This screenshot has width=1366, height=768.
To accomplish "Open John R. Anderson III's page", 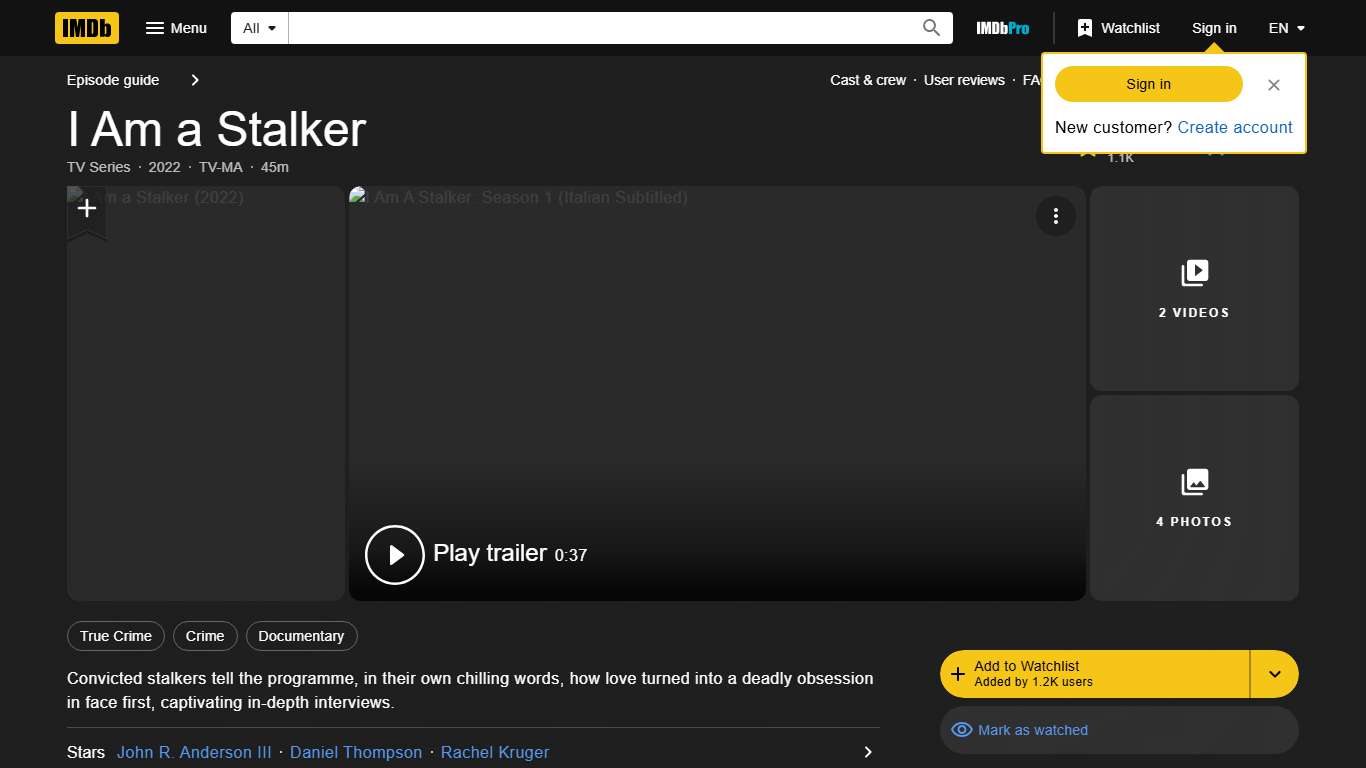I will 193,752.
